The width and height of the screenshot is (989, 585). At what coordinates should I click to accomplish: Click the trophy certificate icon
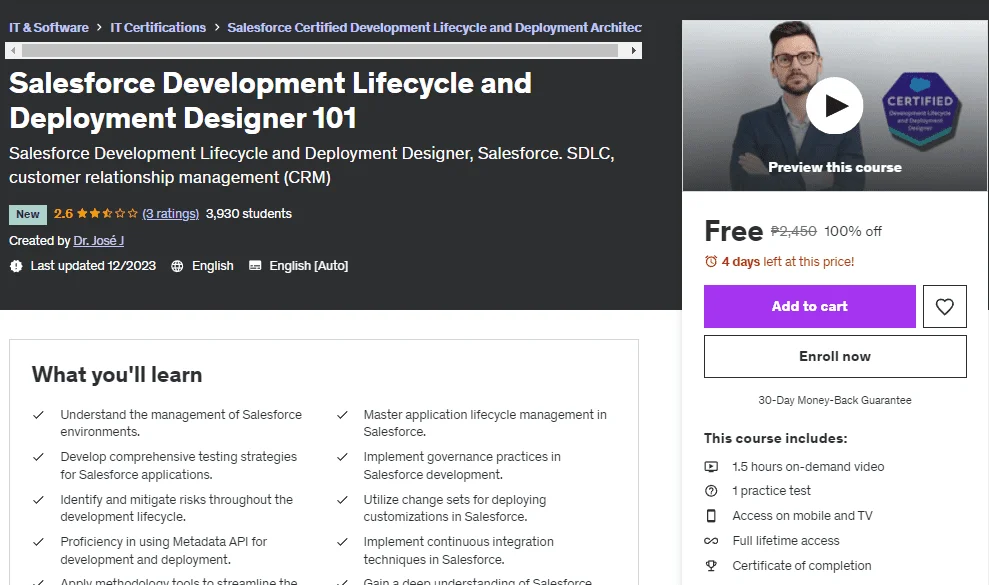[x=711, y=565]
